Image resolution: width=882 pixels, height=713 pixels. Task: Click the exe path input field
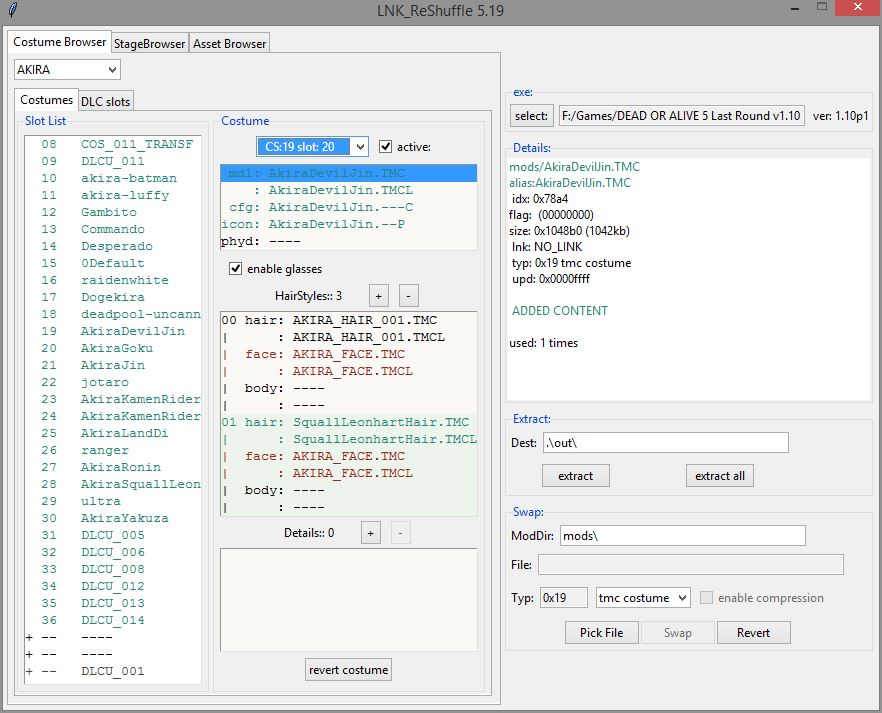click(682, 116)
